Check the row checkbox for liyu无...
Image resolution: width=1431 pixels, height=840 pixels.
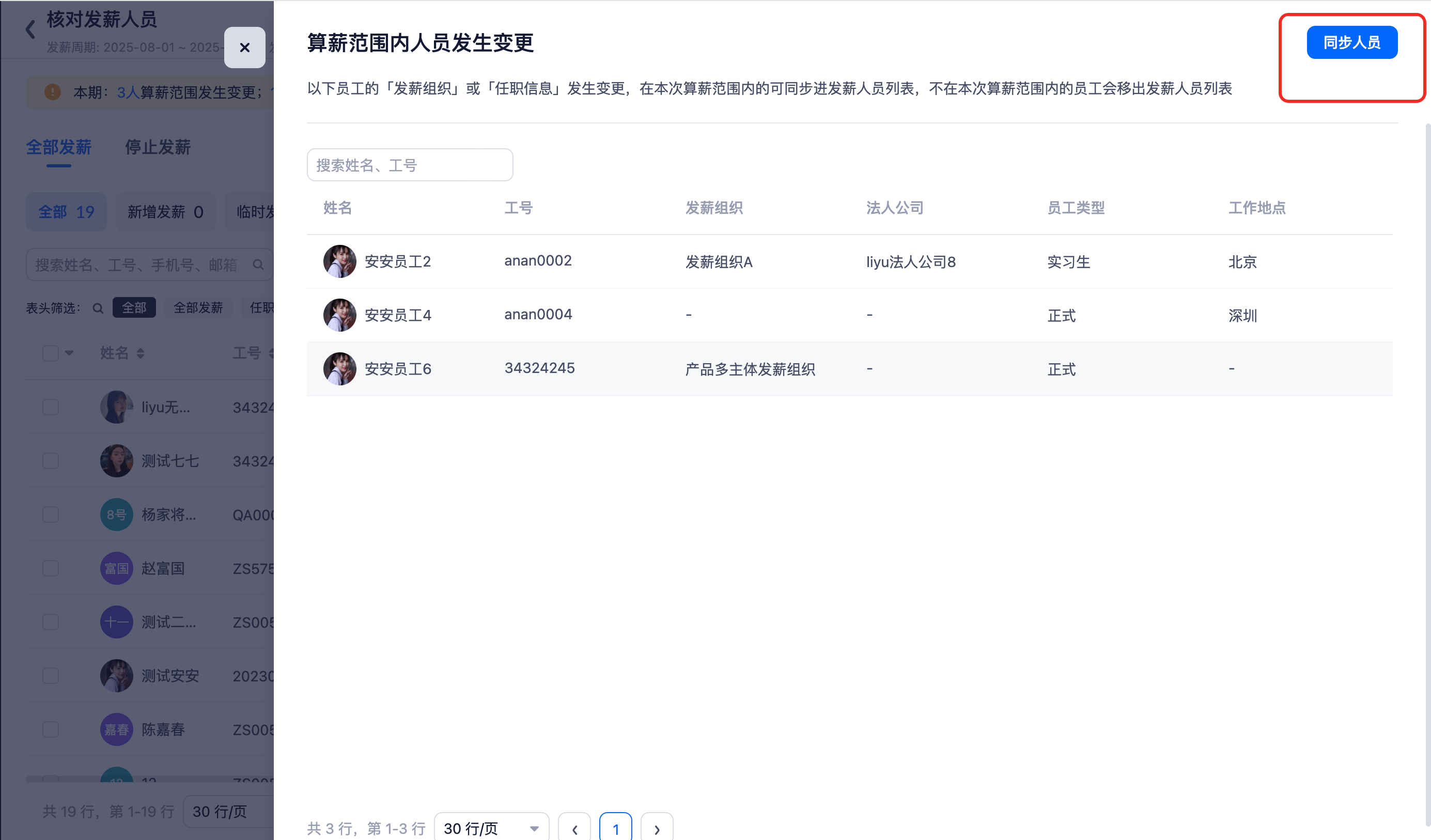coord(51,407)
